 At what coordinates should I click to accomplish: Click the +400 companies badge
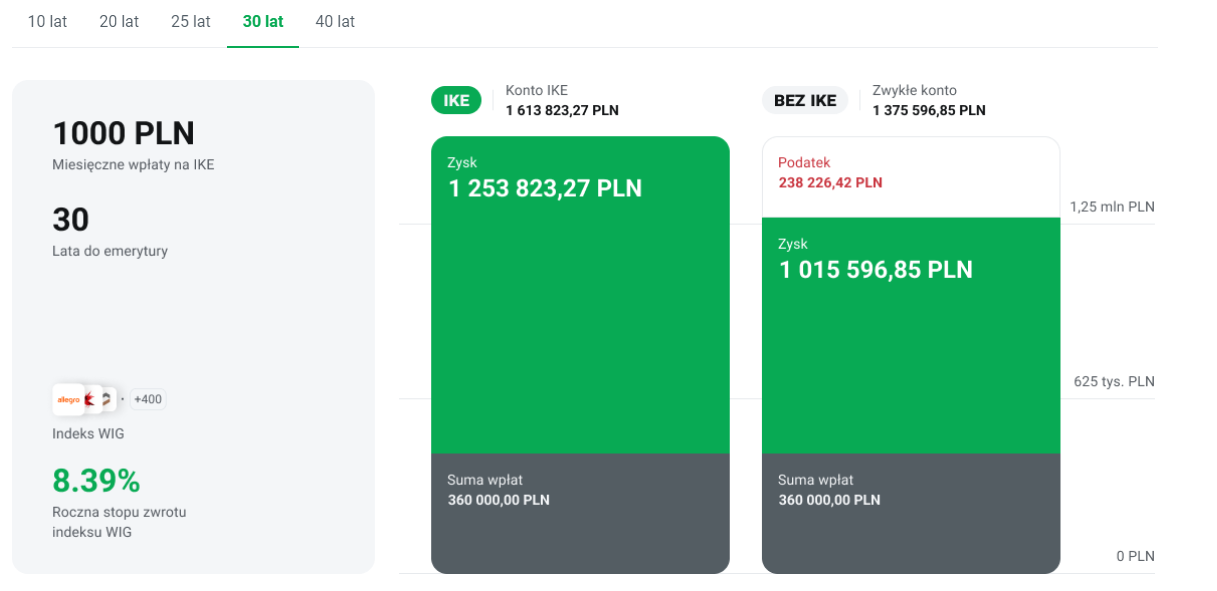click(x=147, y=400)
